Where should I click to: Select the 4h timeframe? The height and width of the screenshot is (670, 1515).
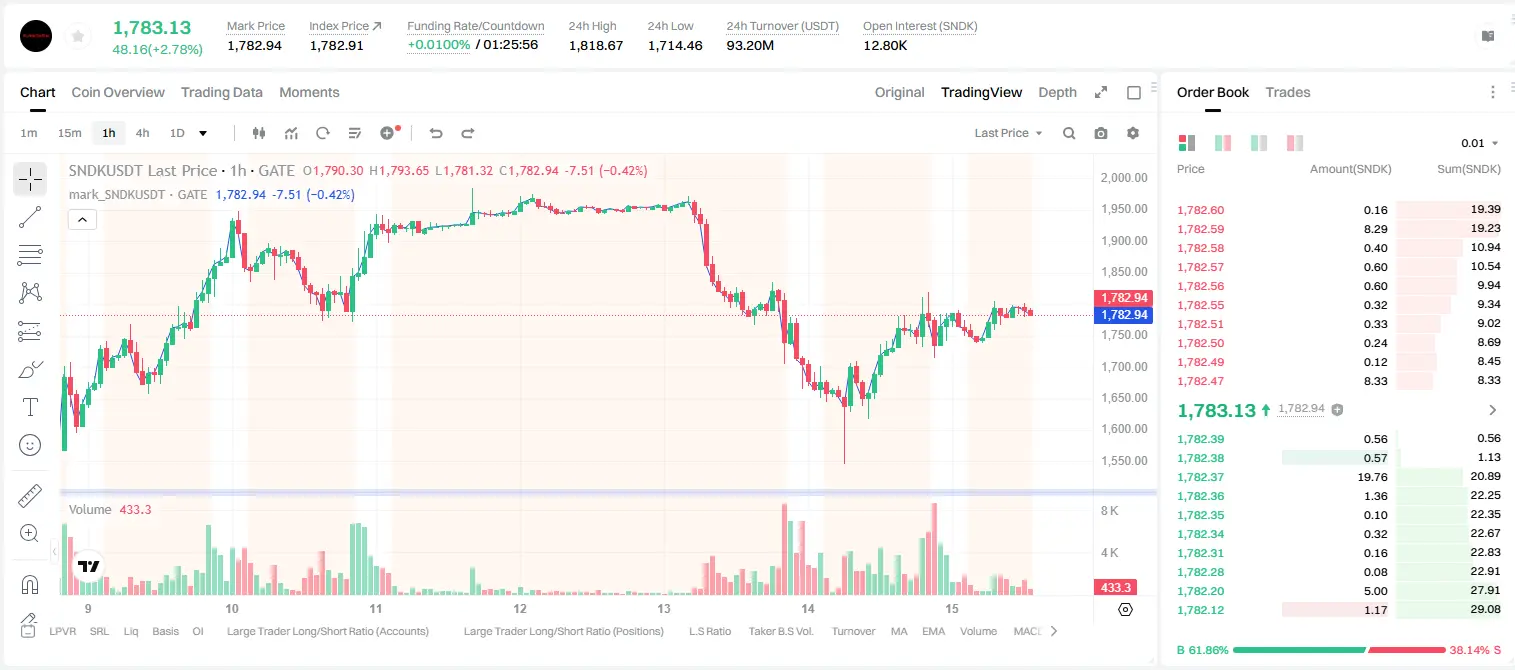point(143,133)
